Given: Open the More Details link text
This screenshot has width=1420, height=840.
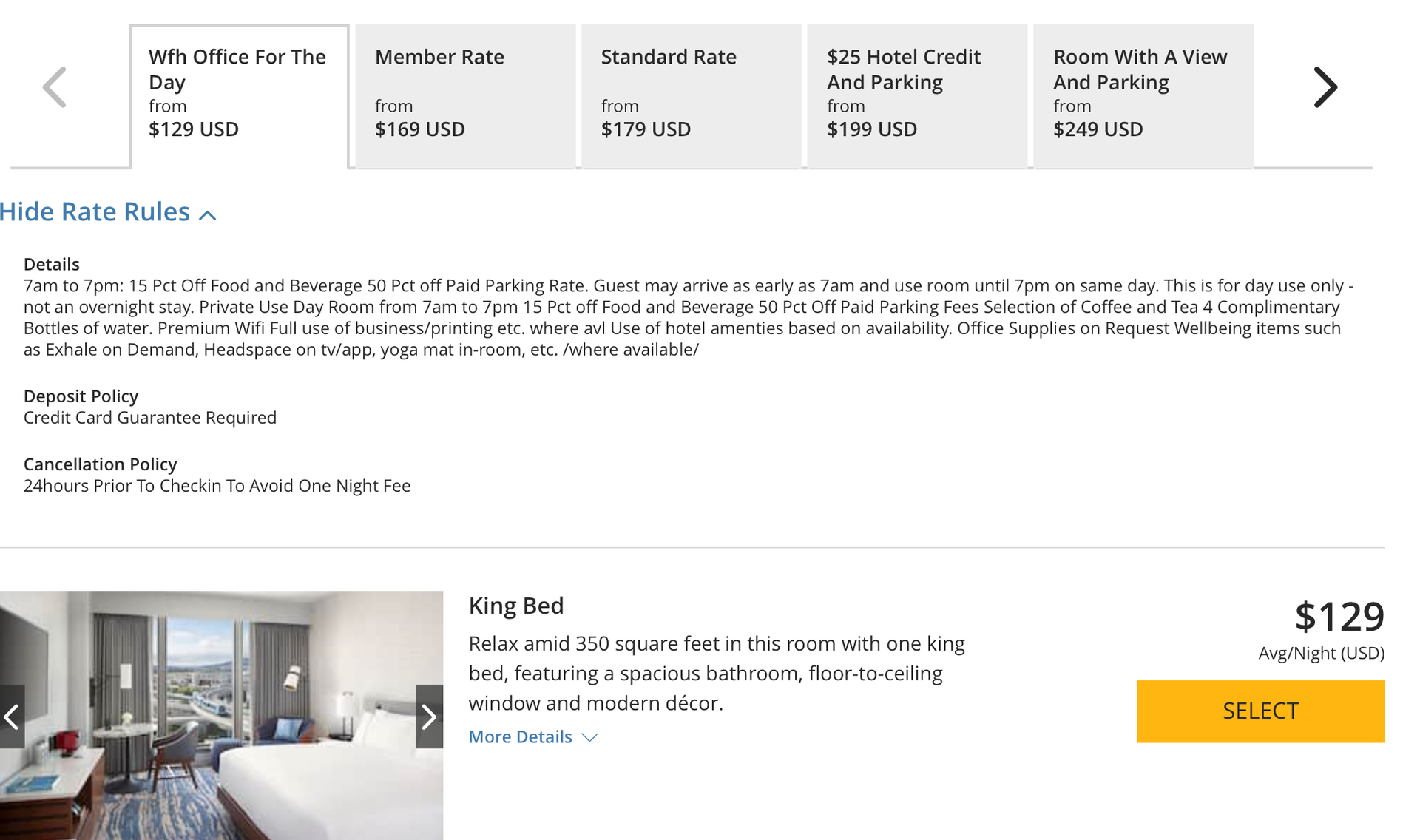Looking at the screenshot, I should 521,737.
